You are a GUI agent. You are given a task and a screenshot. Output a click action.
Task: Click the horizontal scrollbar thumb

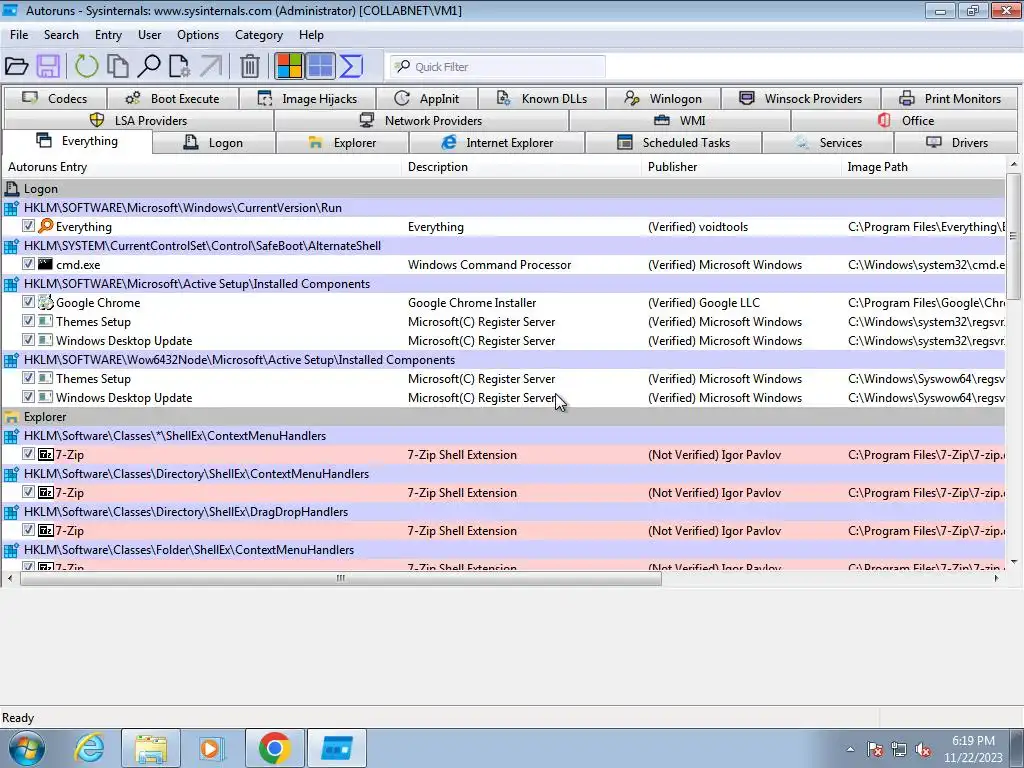coord(341,578)
